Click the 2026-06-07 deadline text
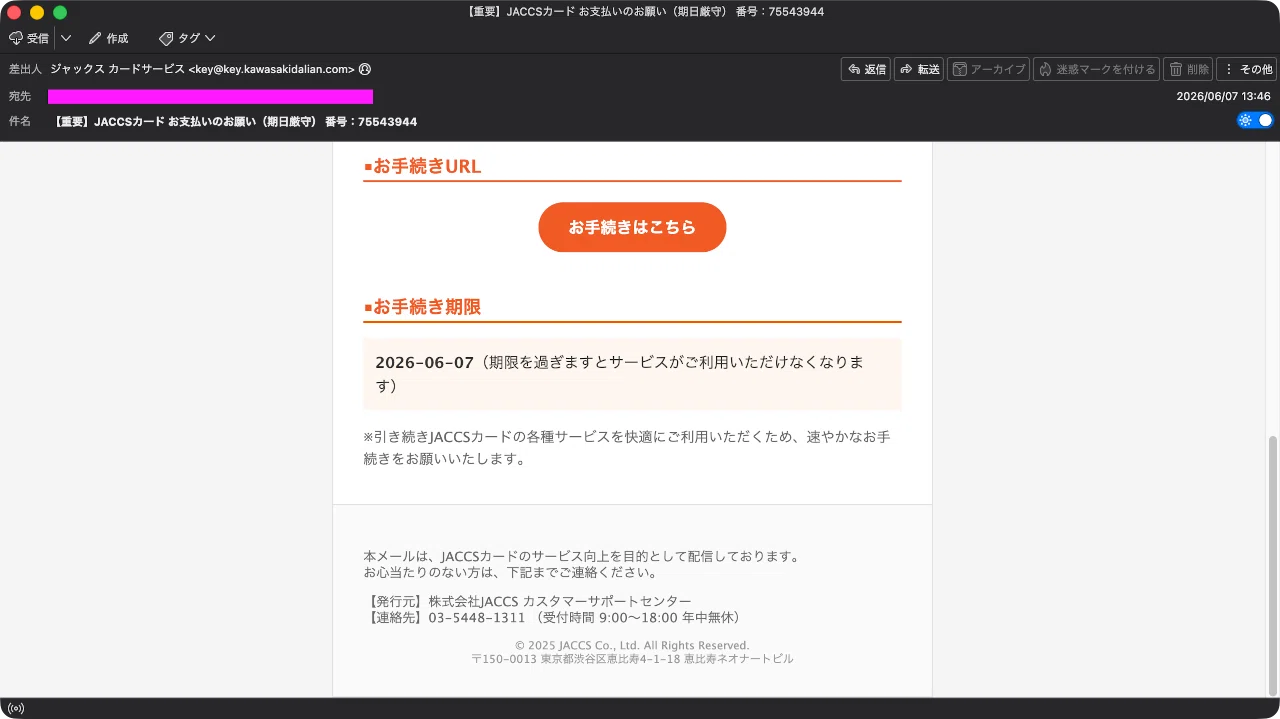Image resolution: width=1280 pixels, height=719 pixels. (424, 362)
